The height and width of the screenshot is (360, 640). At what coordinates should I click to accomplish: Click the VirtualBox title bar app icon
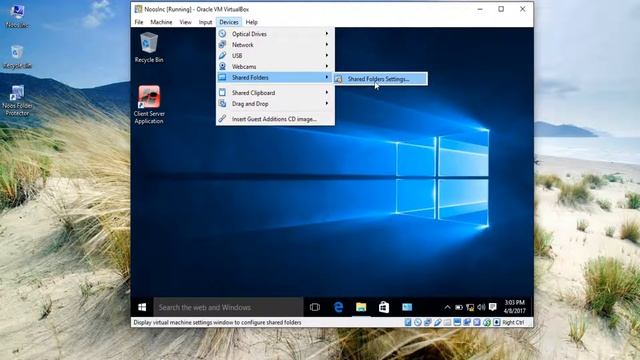pos(138,9)
